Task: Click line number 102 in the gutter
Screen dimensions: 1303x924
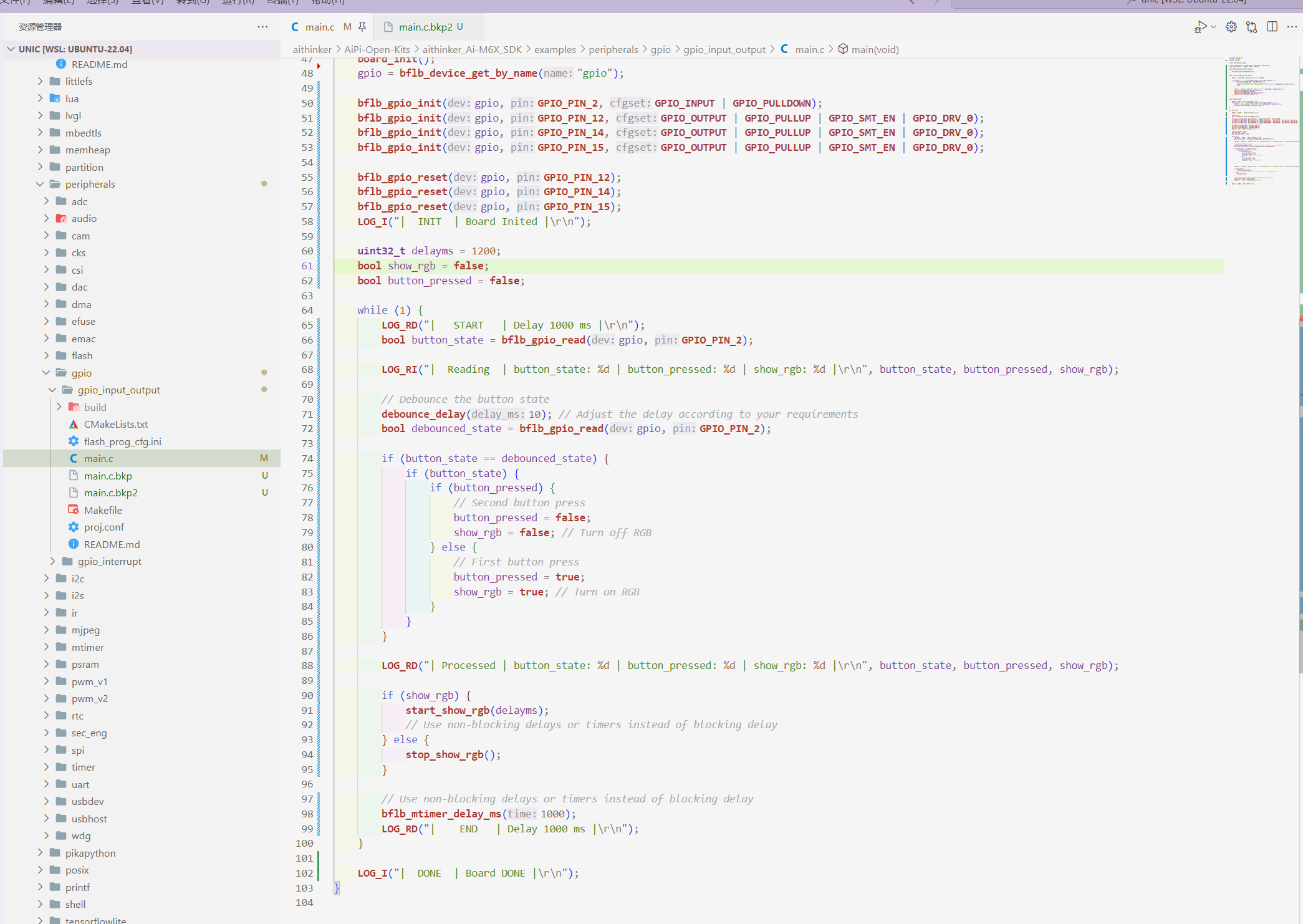Action: (x=304, y=873)
